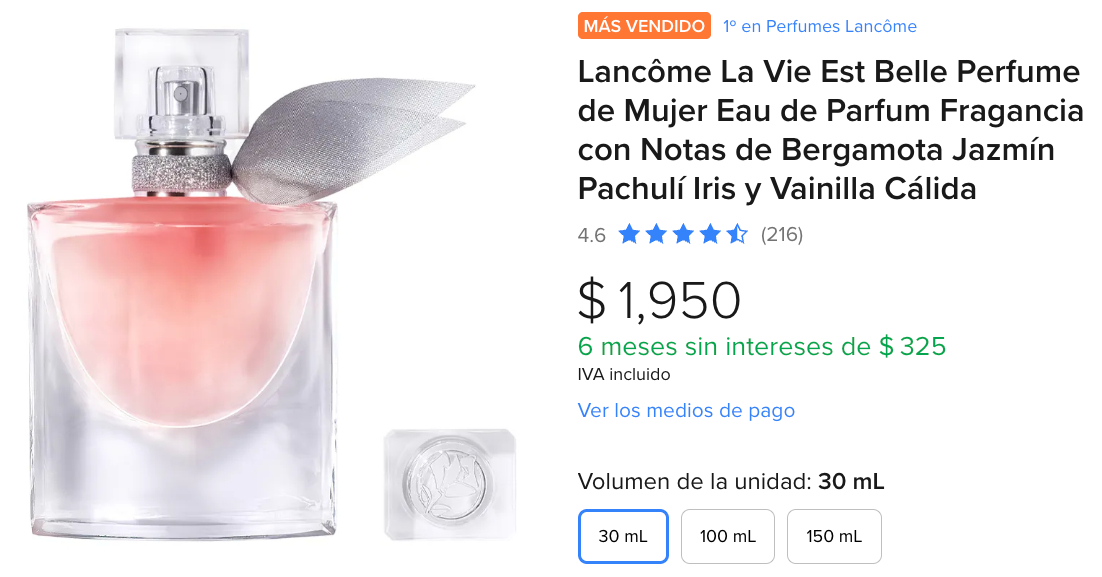1102x577 pixels.
Task: Click the $ 1,950 price
Action: point(659,300)
